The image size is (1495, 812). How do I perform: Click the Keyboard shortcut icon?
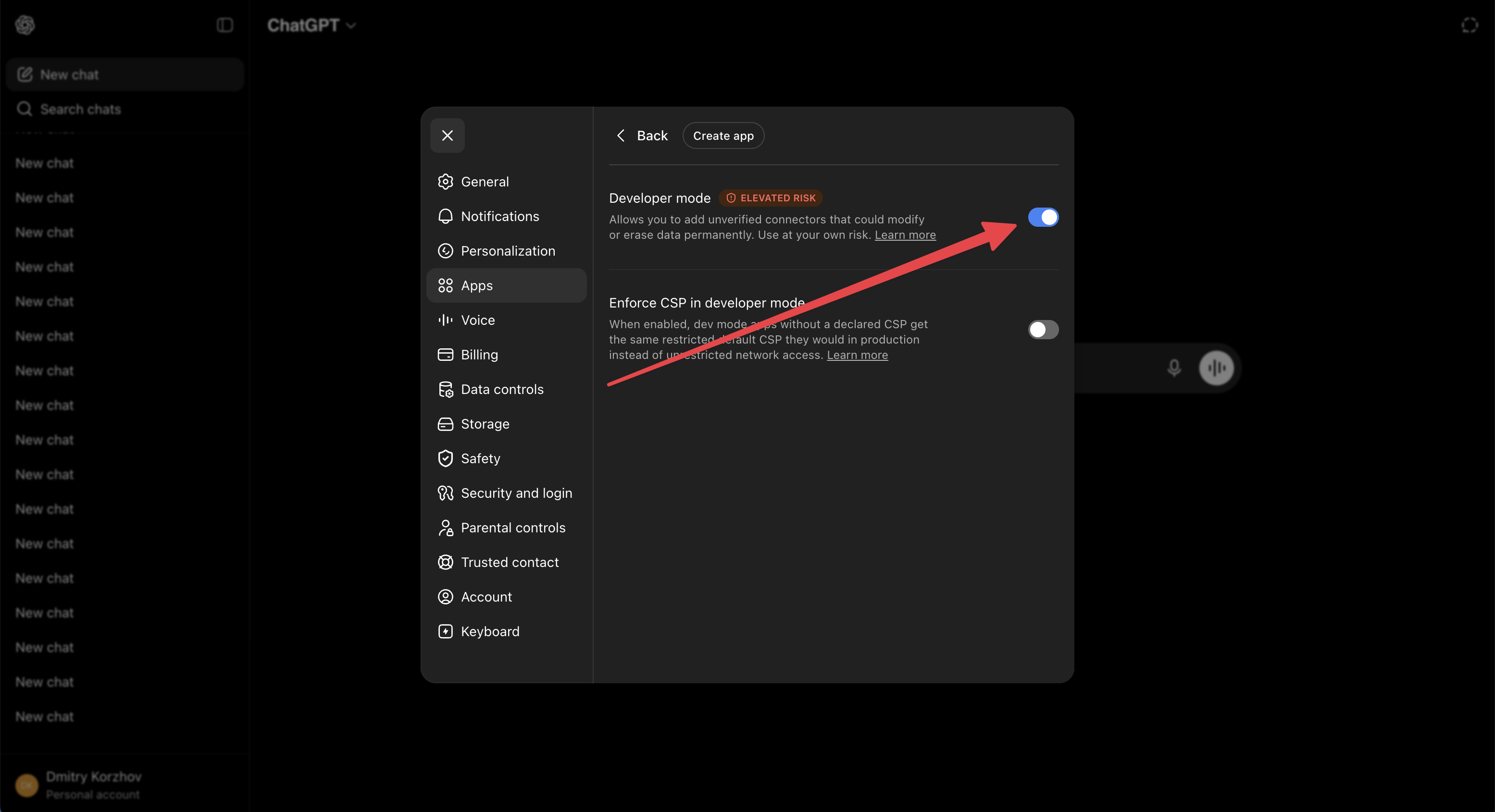point(445,631)
